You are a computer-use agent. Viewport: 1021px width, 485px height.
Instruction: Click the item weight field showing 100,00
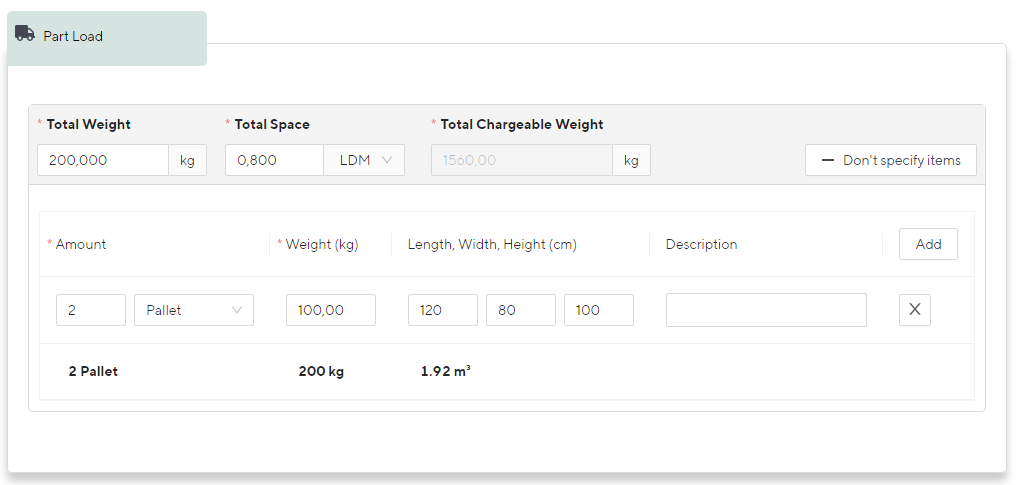pyautogui.click(x=331, y=310)
